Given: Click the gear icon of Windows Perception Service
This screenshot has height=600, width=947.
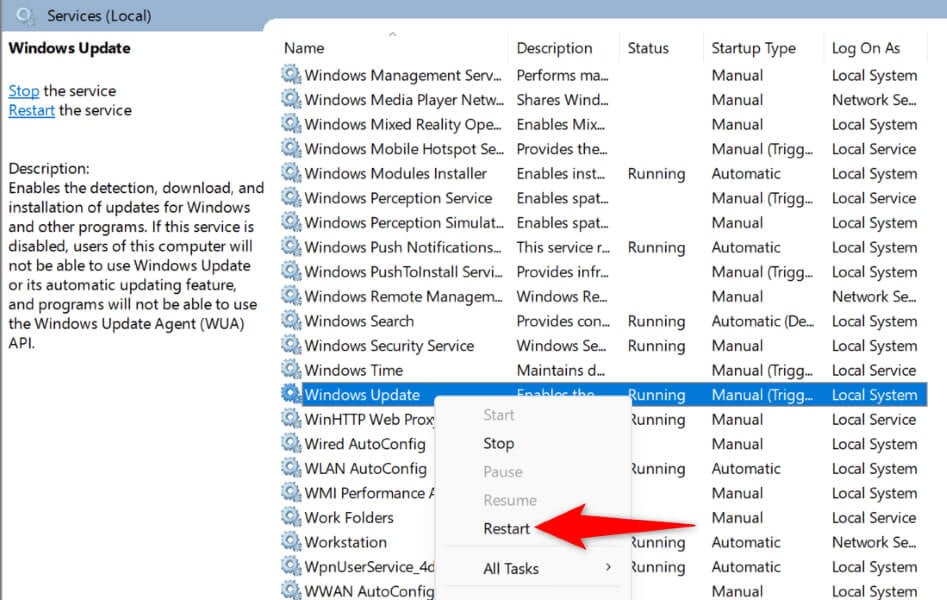Looking at the screenshot, I should (x=291, y=198).
